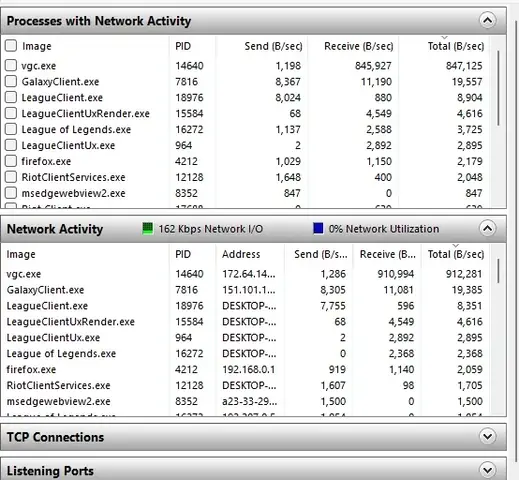Screen dimensions: 519x480
Task: Select GalaxyClient.exe in Network Activity list
Action: tap(45, 290)
